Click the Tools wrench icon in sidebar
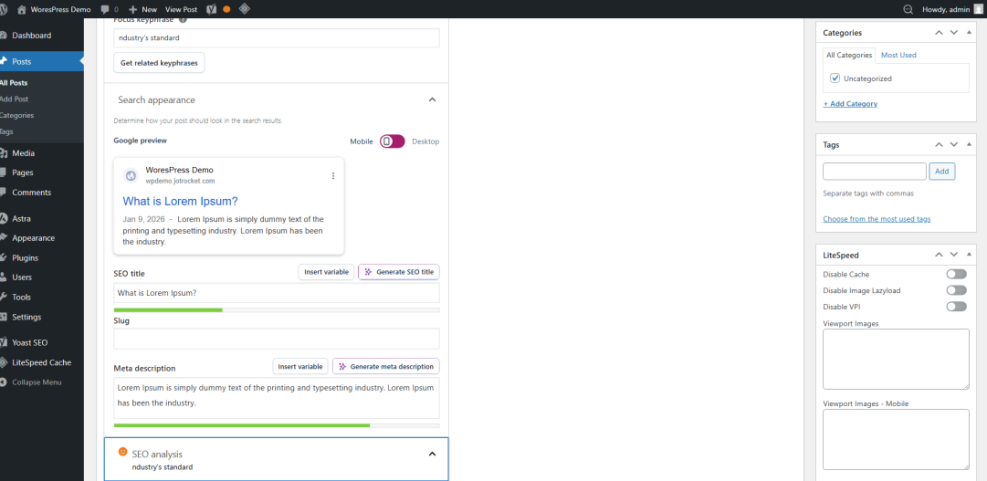 tap(4, 297)
